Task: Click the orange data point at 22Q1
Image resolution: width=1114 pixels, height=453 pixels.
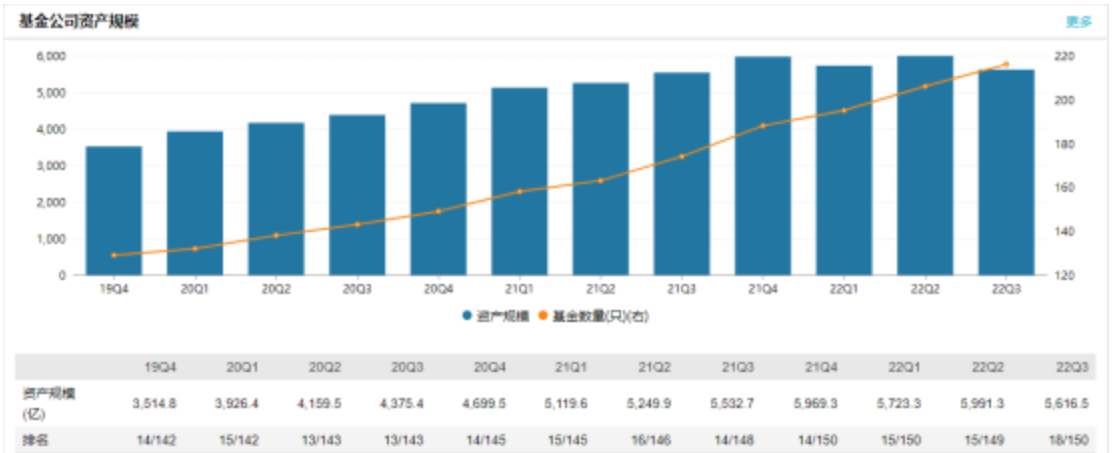Action: [x=844, y=110]
